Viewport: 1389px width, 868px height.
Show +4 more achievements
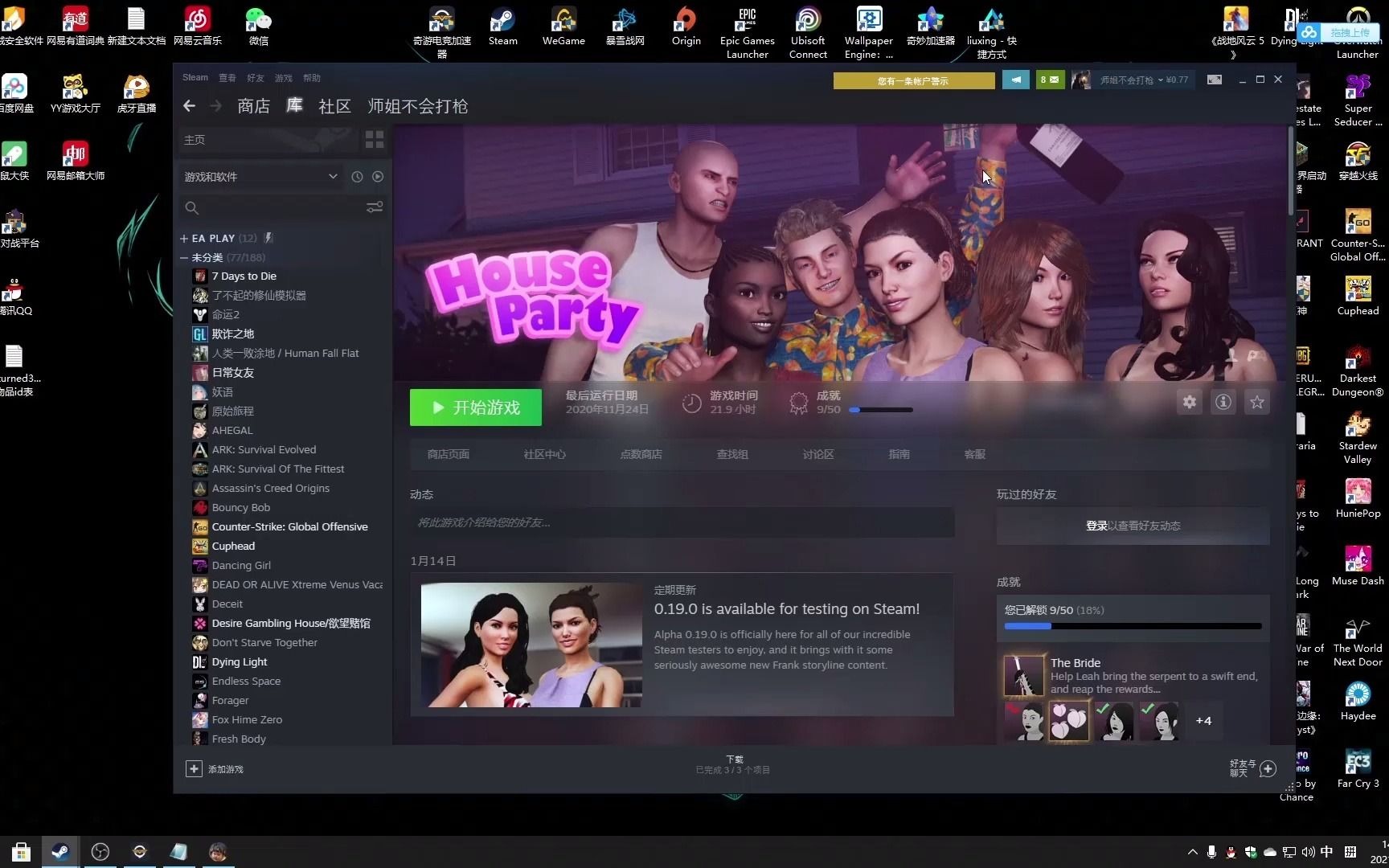pyautogui.click(x=1203, y=721)
